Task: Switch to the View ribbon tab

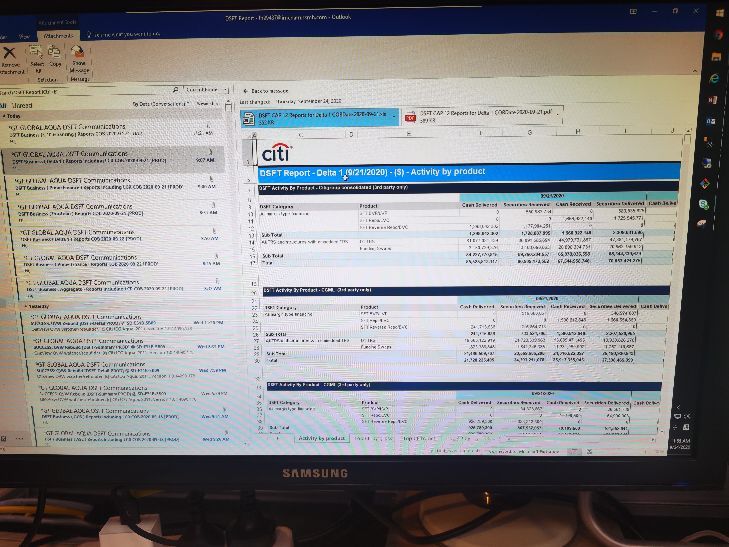Action: coord(24,36)
